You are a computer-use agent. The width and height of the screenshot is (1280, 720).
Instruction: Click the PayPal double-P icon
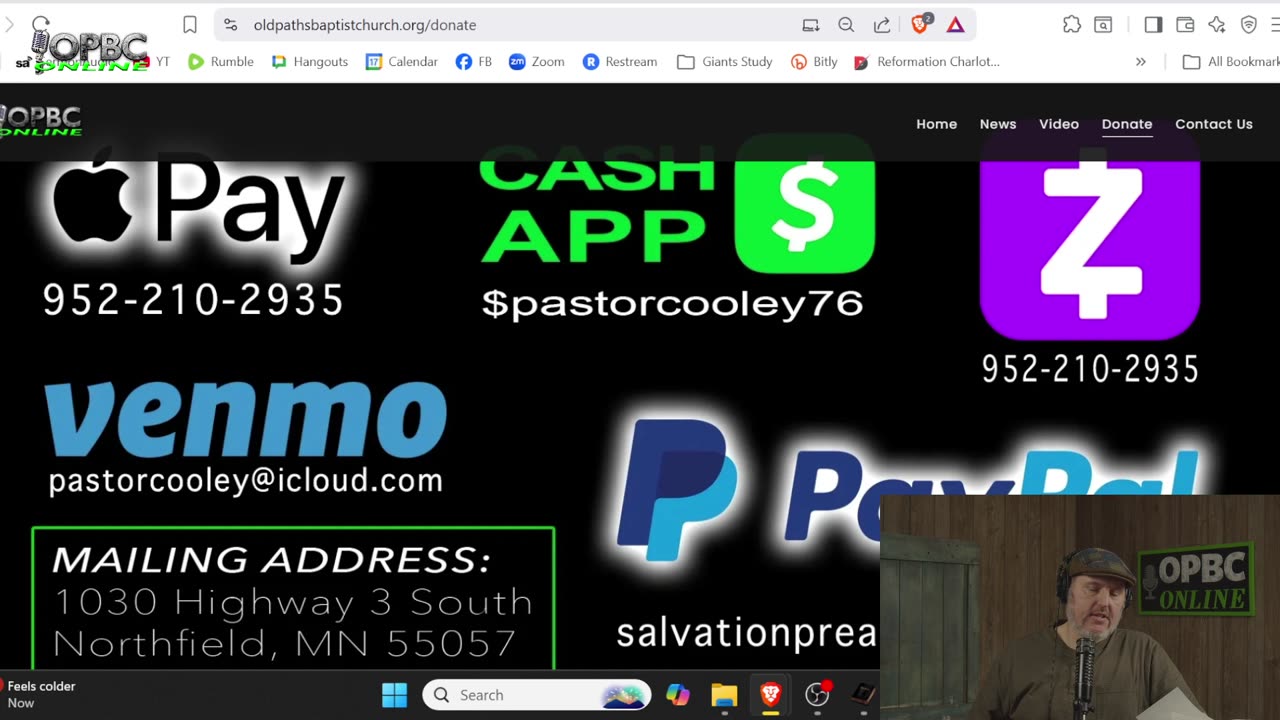tap(677, 490)
